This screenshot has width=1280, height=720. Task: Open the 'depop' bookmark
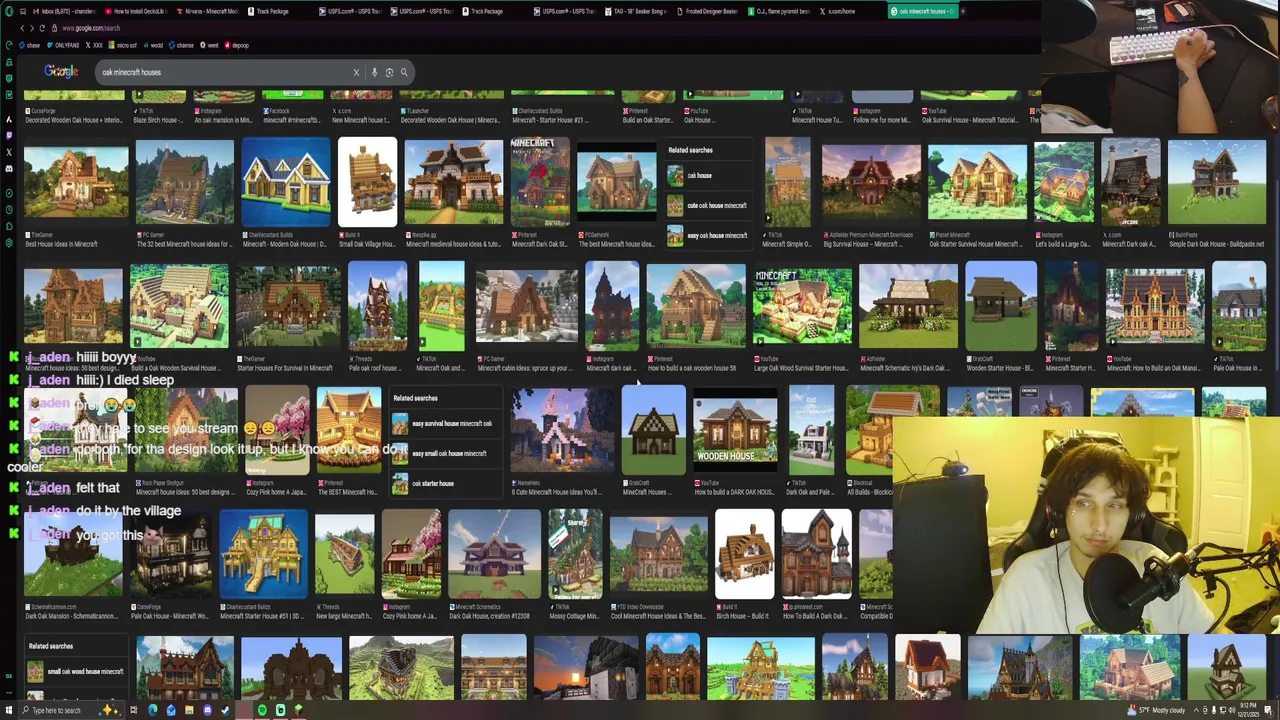(238, 45)
